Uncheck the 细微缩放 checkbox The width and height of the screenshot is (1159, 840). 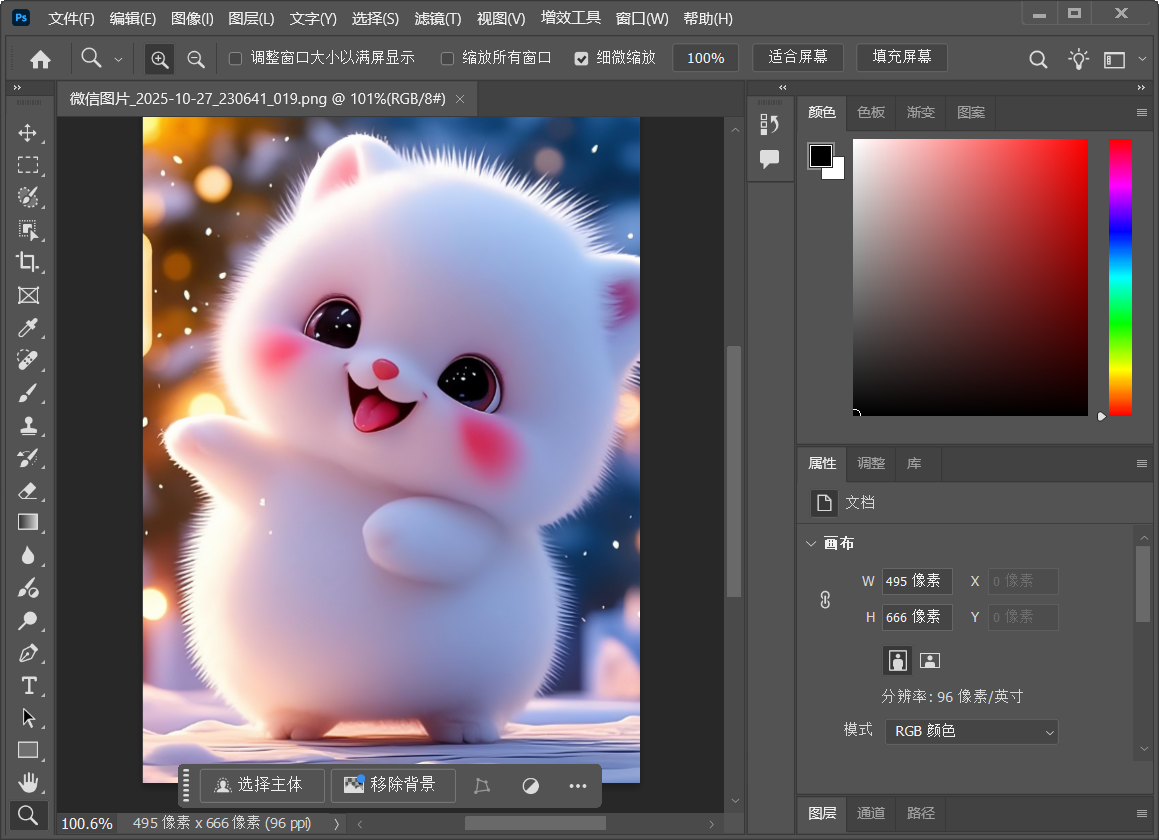581,58
